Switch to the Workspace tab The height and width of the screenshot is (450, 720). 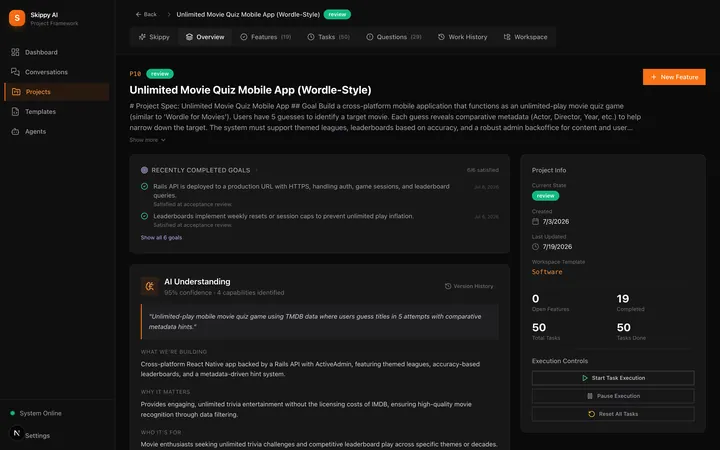[x=525, y=37]
